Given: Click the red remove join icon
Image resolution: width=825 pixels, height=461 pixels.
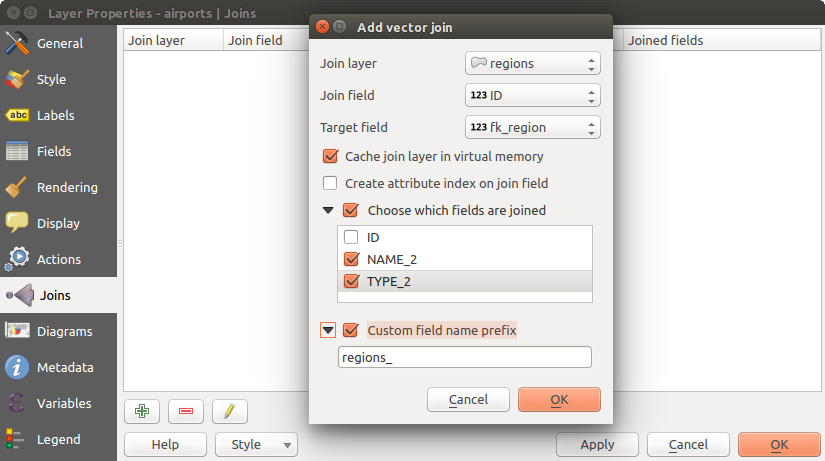Looking at the screenshot, I should pos(186,410).
